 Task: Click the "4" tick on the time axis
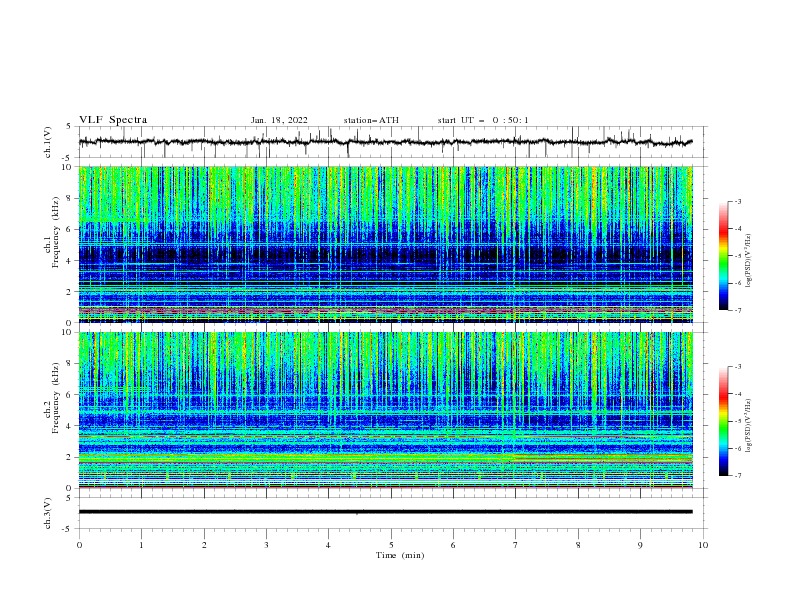[x=329, y=545]
